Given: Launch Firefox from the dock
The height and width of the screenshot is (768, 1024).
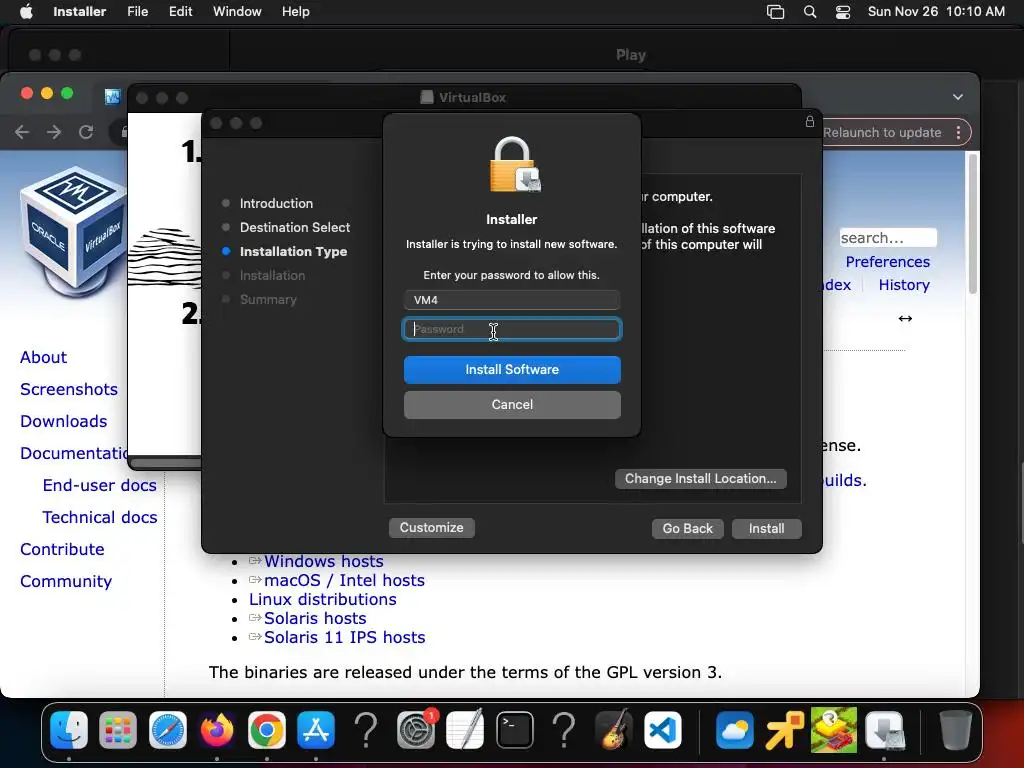Looking at the screenshot, I should (217, 729).
